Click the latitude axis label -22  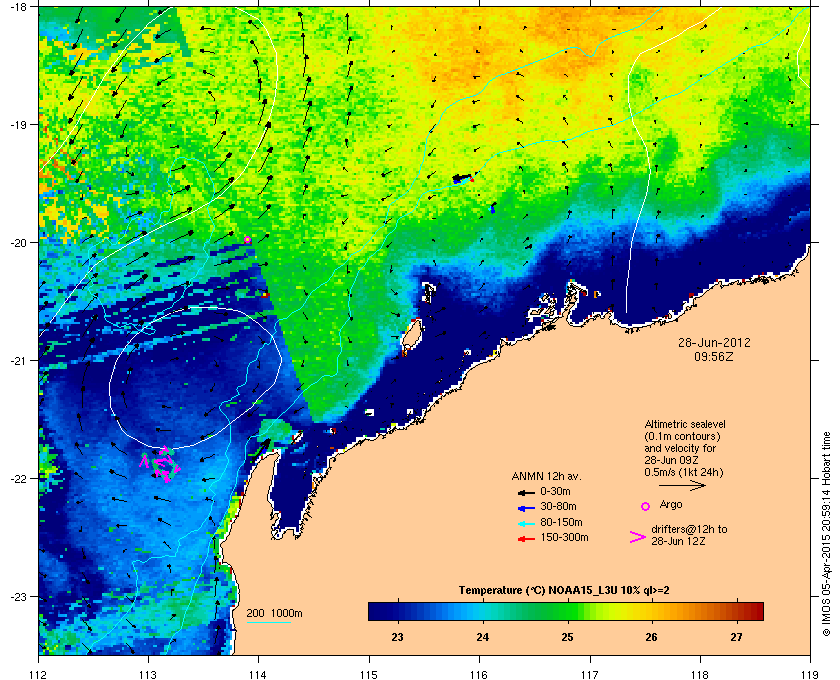(18, 479)
